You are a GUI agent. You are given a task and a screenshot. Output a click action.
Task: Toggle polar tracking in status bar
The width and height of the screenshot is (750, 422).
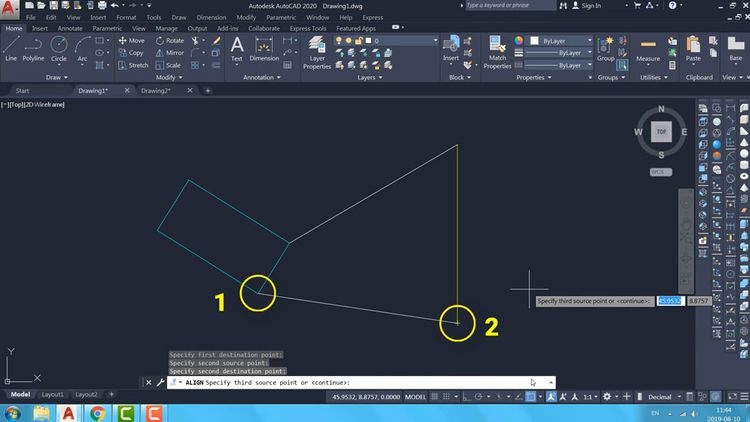pyautogui.click(x=478, y=397)
